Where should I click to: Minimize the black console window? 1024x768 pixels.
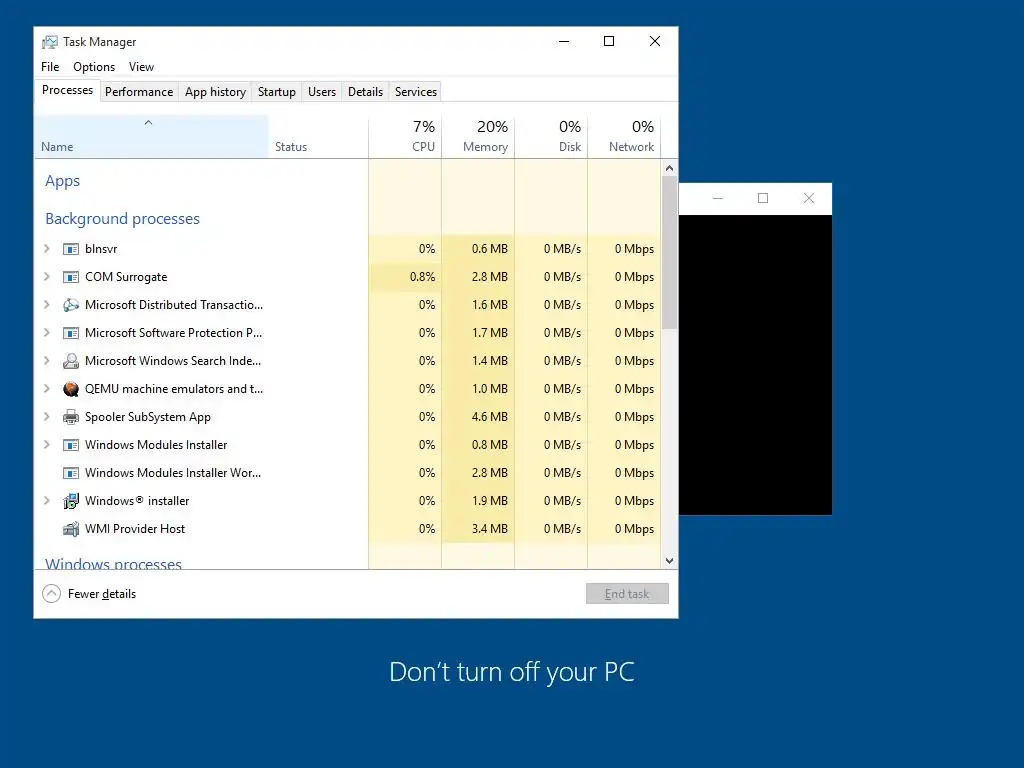718,199
